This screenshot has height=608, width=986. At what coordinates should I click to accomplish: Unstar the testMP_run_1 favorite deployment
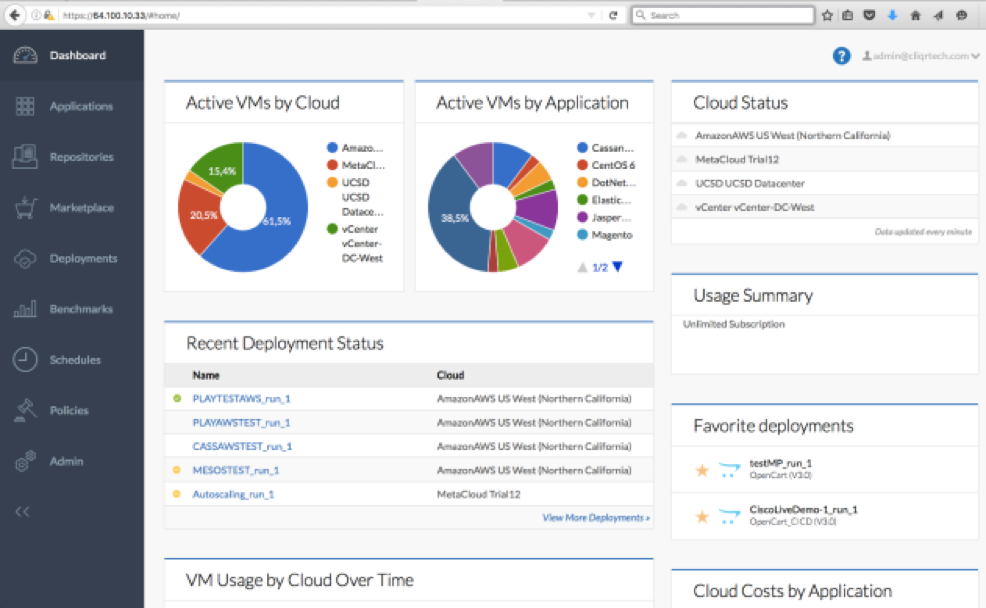(x=702, y=470)
